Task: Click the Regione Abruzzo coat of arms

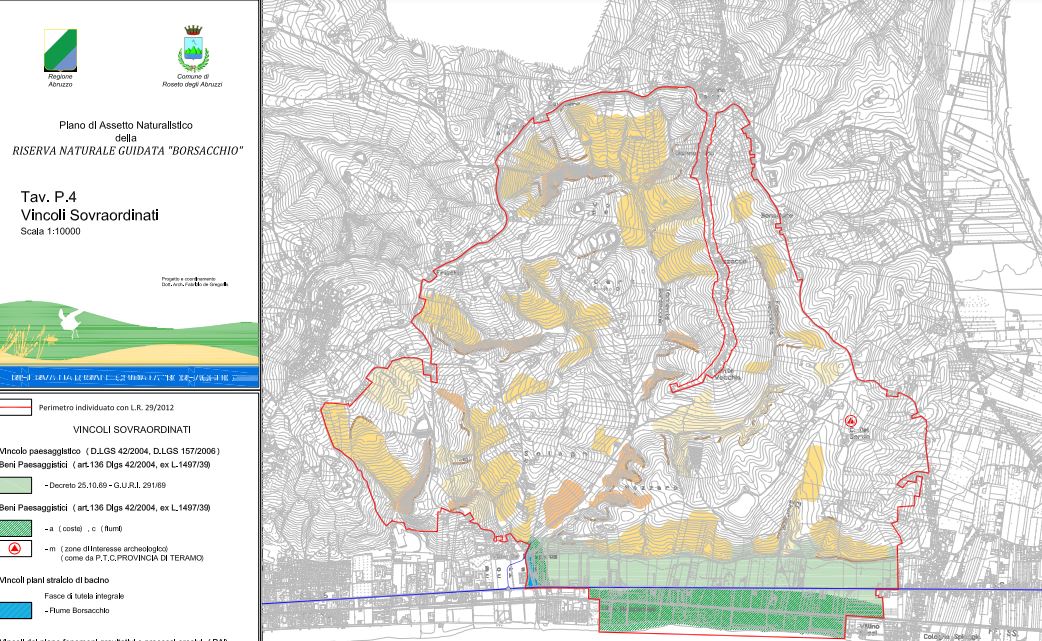Action: click(60, 49)
